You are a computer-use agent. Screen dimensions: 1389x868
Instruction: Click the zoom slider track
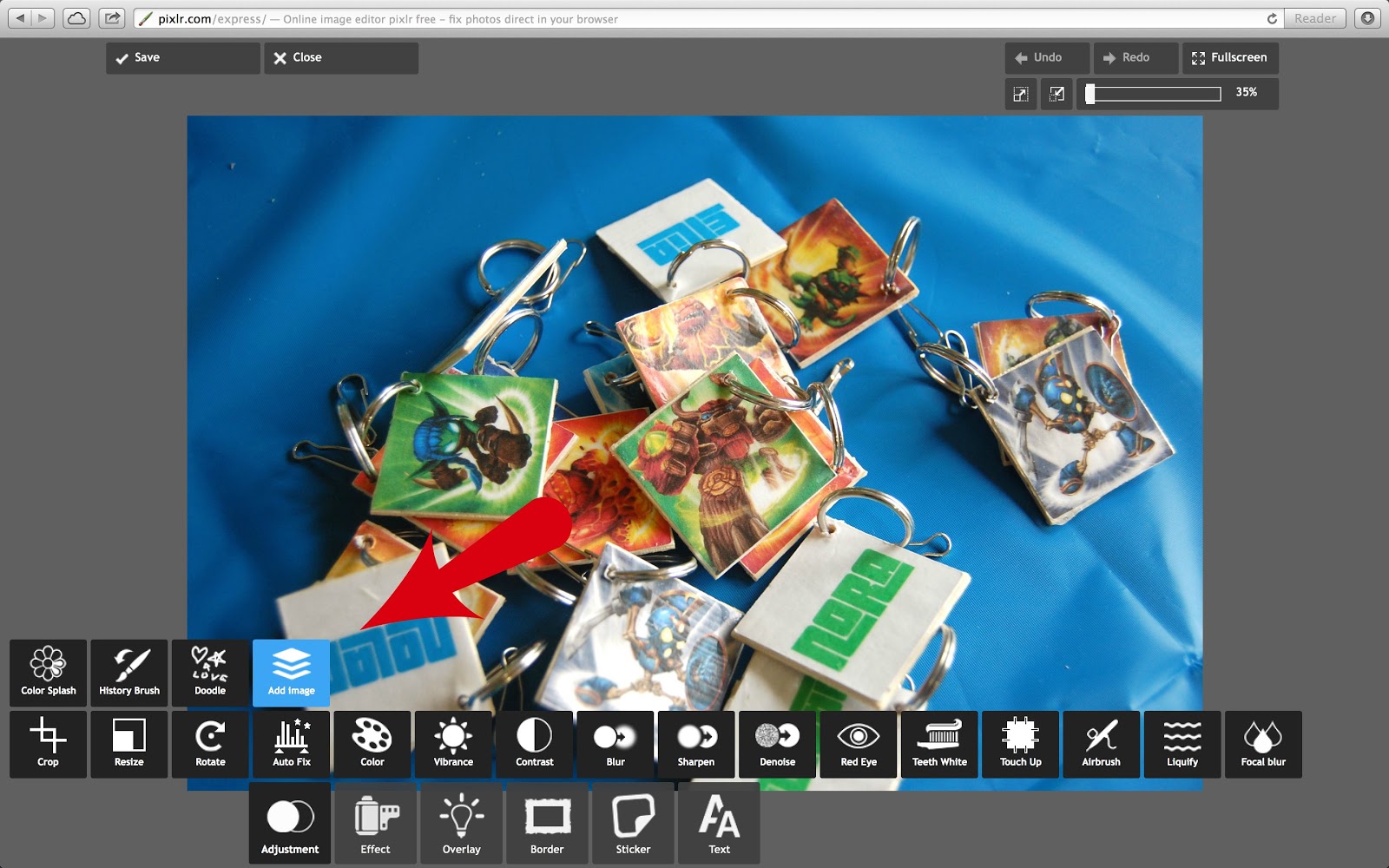click(1153, 94)
